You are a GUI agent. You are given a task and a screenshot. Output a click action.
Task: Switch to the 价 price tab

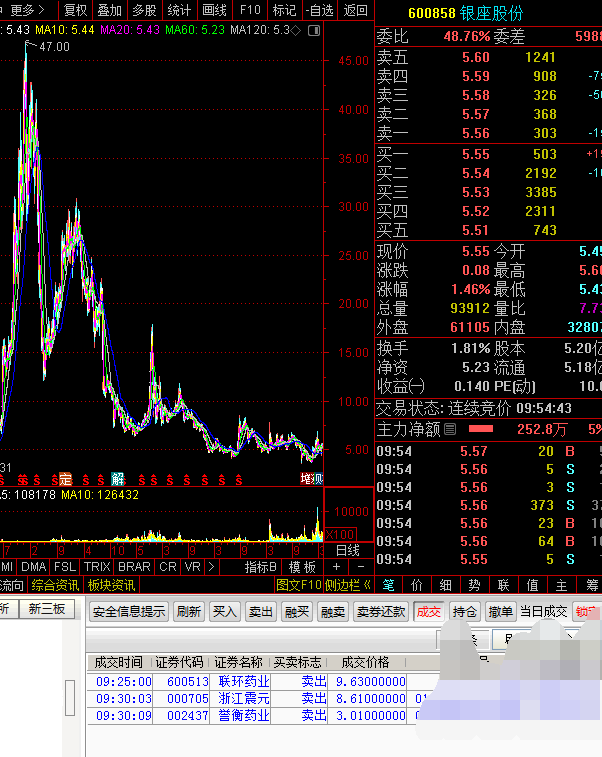coord(417,586)
